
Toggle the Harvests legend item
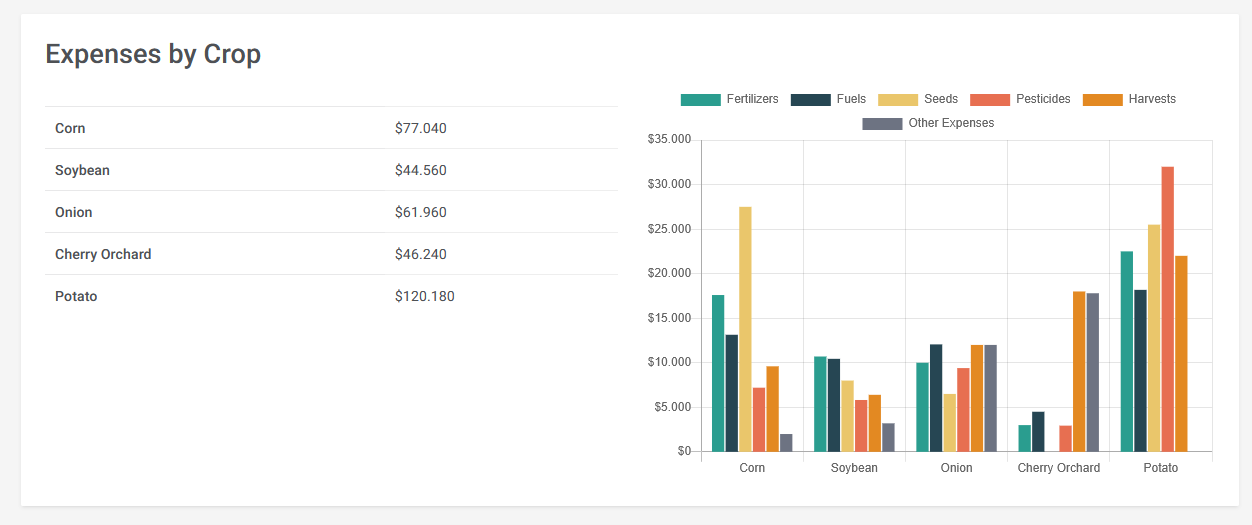pos(1129,99)
